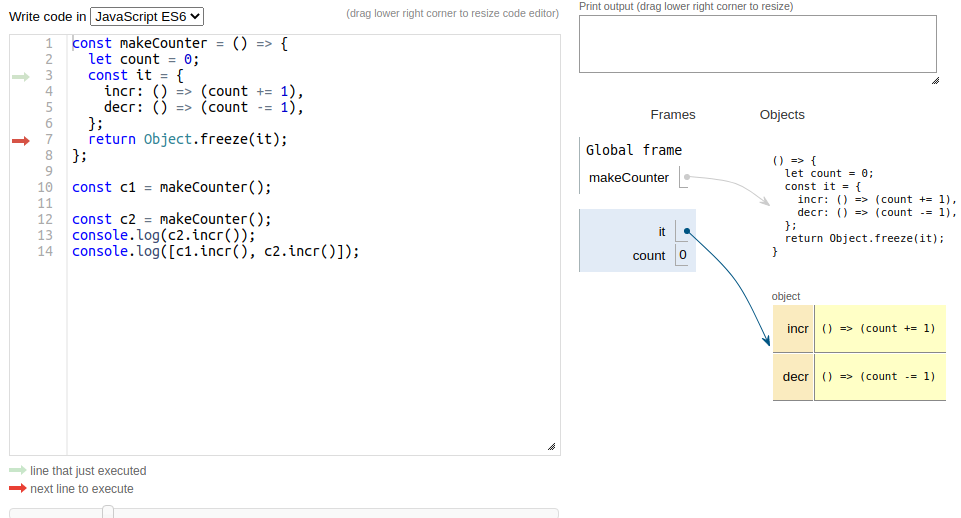Click the pointer dot for variable it
This screenshot has height=518, width=961.
pos(687,232)
